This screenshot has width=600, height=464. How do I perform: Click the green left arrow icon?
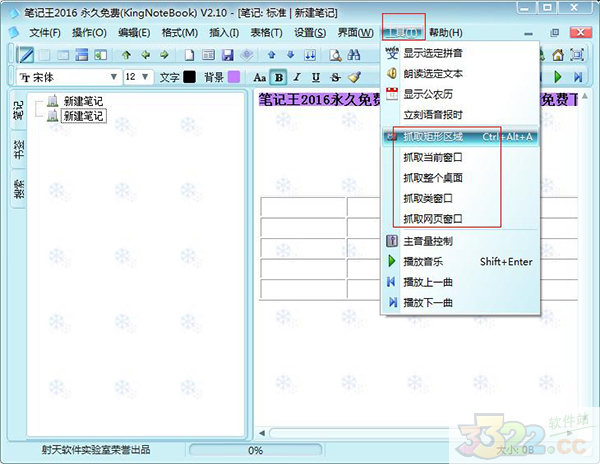[x=145, y=55]
